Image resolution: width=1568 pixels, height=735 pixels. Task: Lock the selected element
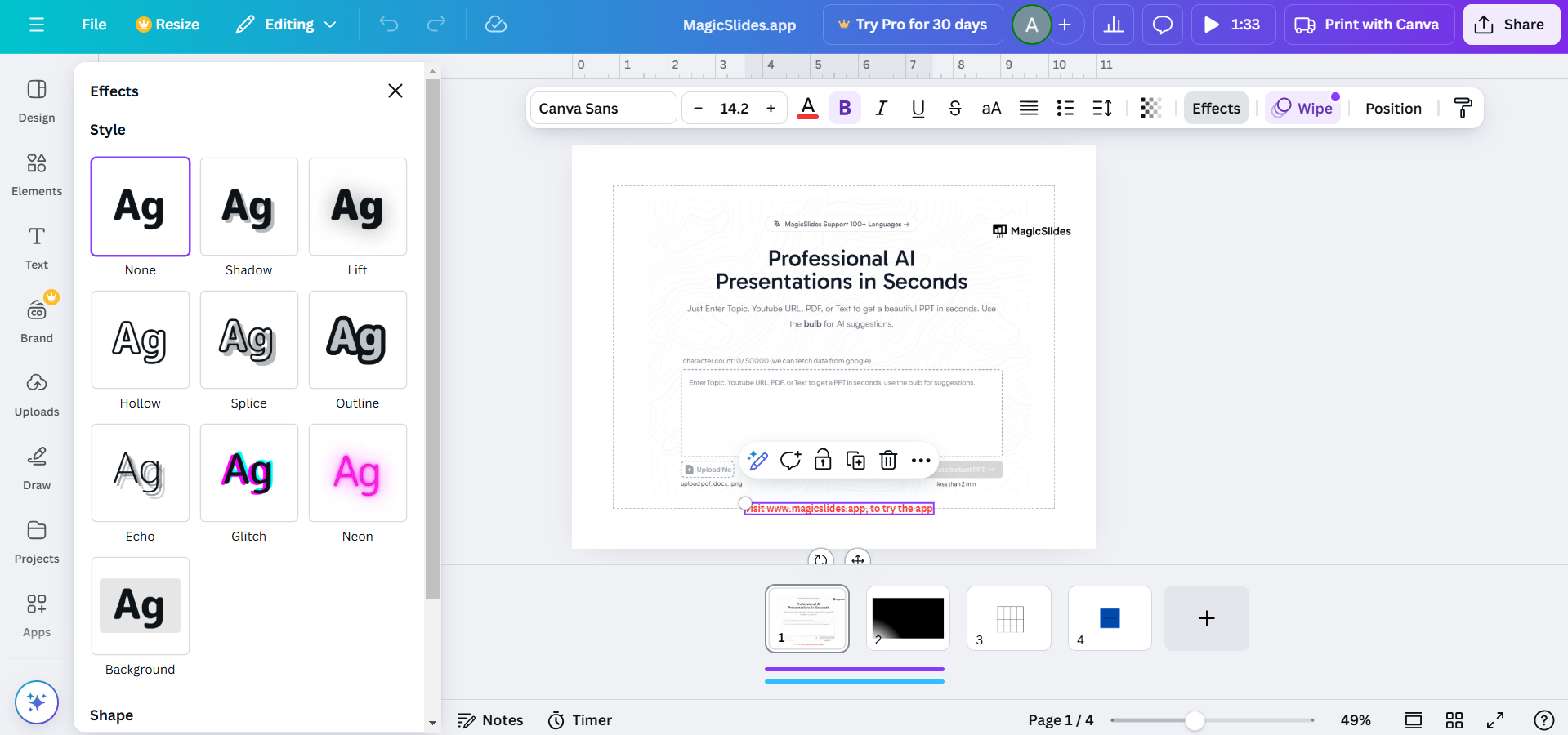pyautogui.click(x=823, y=461)
